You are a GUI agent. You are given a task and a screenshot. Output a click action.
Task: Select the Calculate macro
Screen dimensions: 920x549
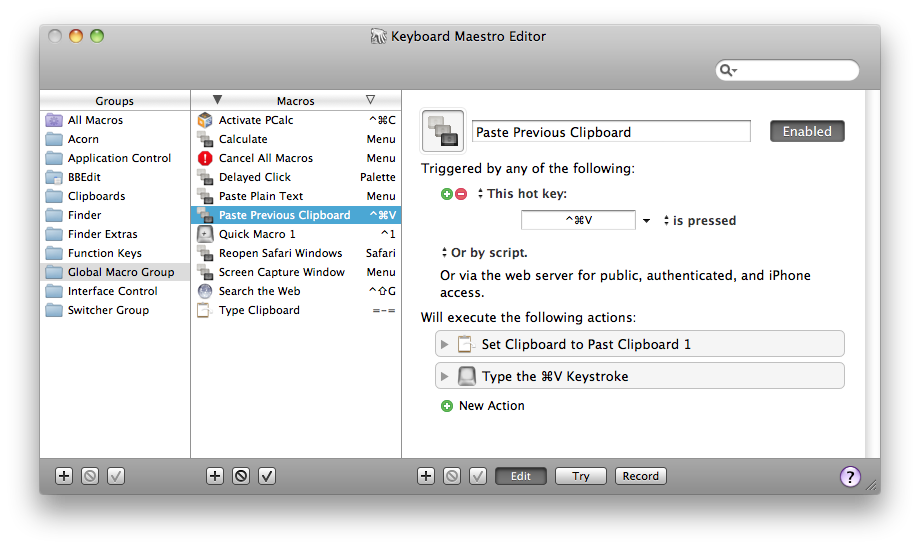(296, 140)
